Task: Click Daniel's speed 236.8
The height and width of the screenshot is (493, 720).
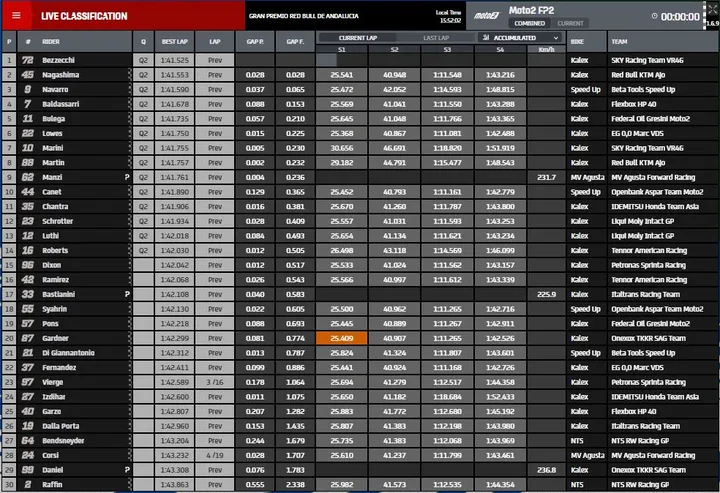Action: tap(546, 470)
